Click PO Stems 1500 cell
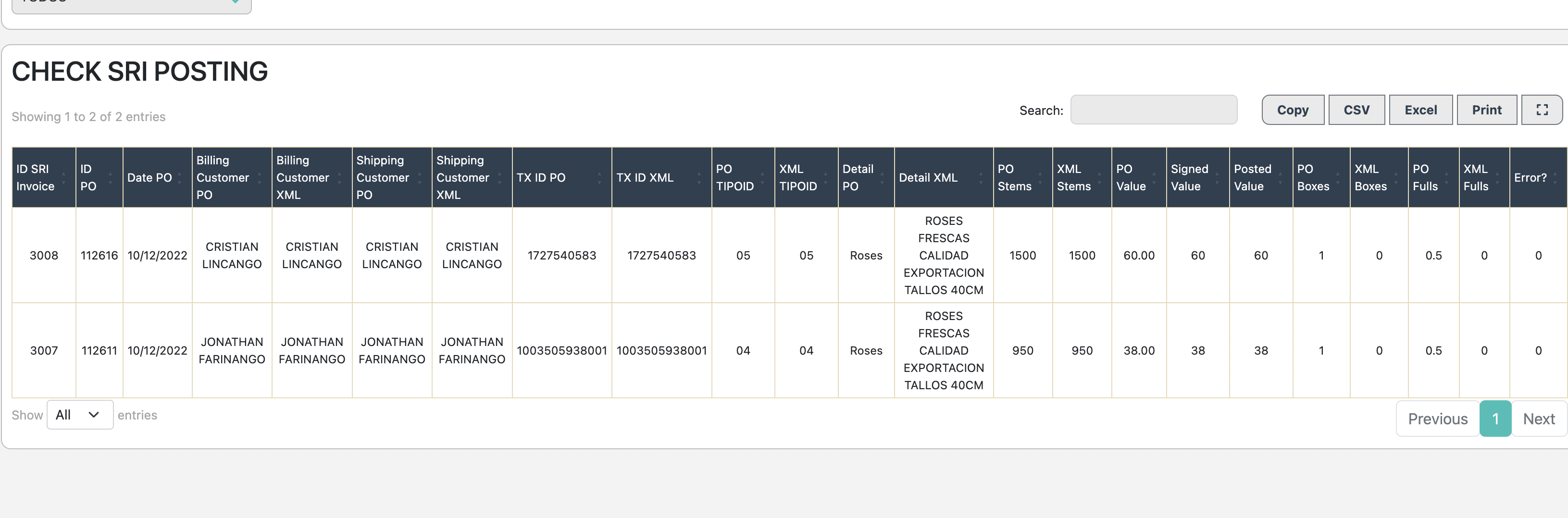Image resolution: width=1568 pixels, height=518 pixels. pos(1022,255)
